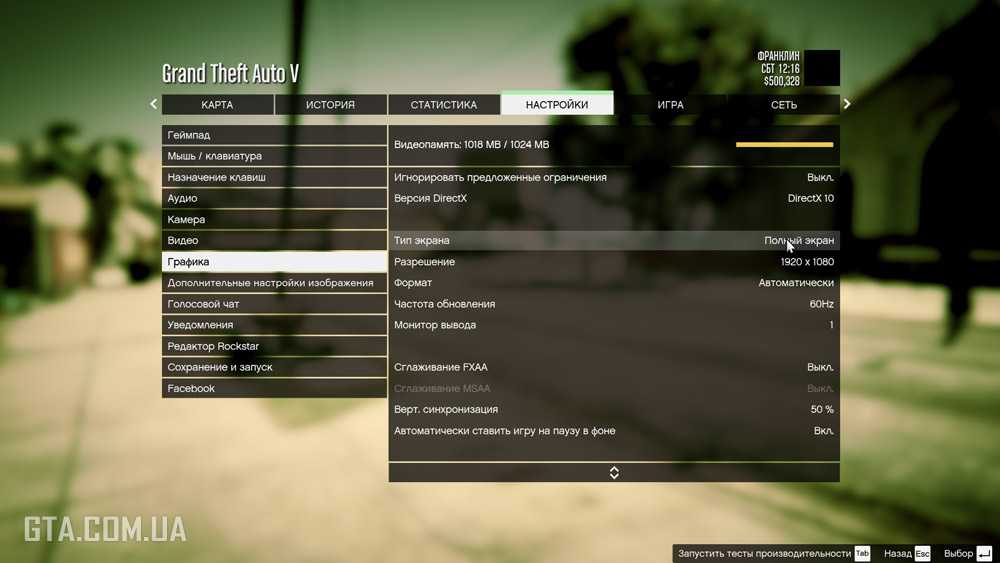Click the scroll arrows below the settings list
Screen dimensions: 1000x563
[x=614, y=472]
